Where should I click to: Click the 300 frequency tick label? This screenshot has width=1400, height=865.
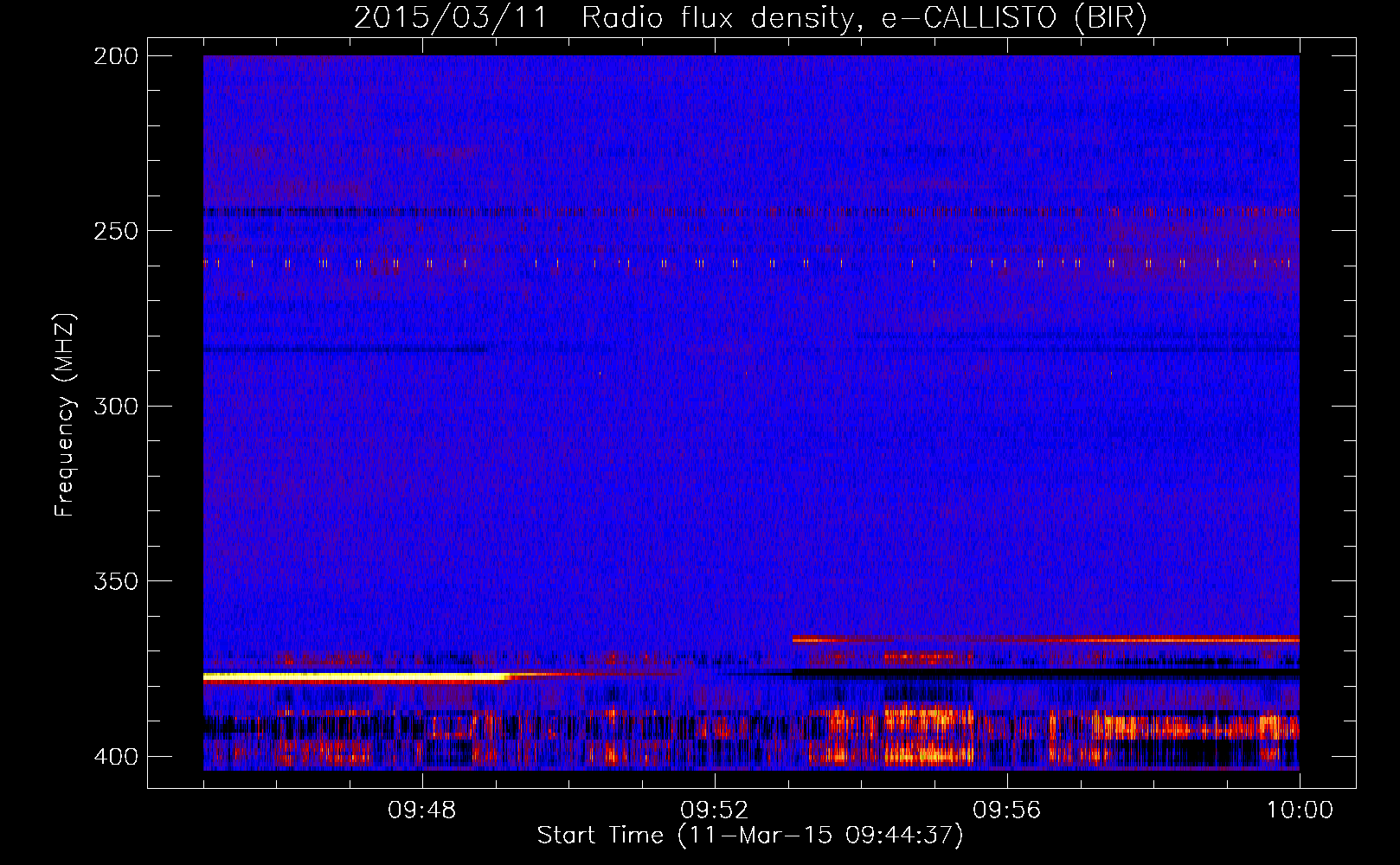(x=116, y=406)
